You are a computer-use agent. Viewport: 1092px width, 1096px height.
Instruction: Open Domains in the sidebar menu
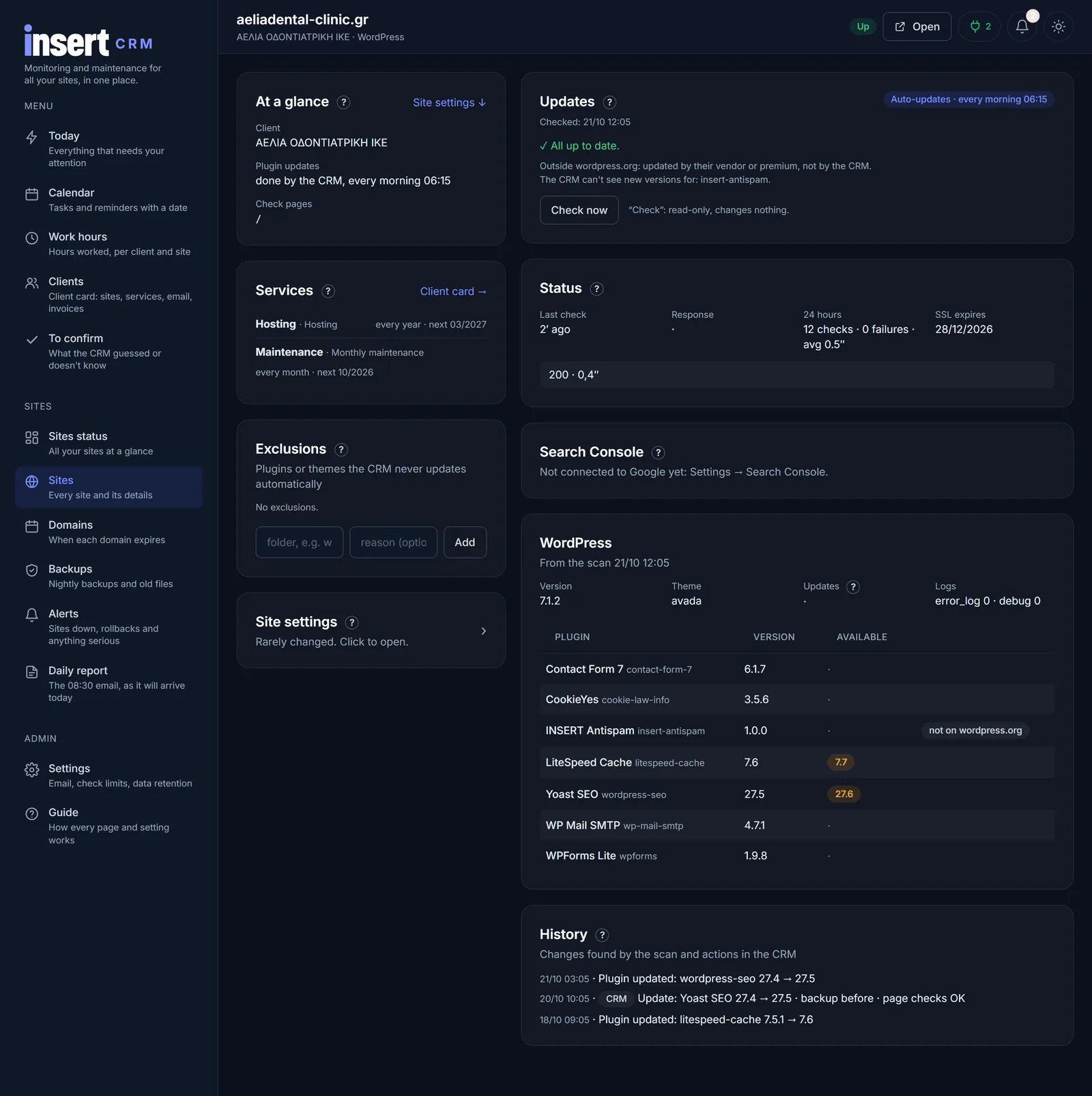point(109,532)
